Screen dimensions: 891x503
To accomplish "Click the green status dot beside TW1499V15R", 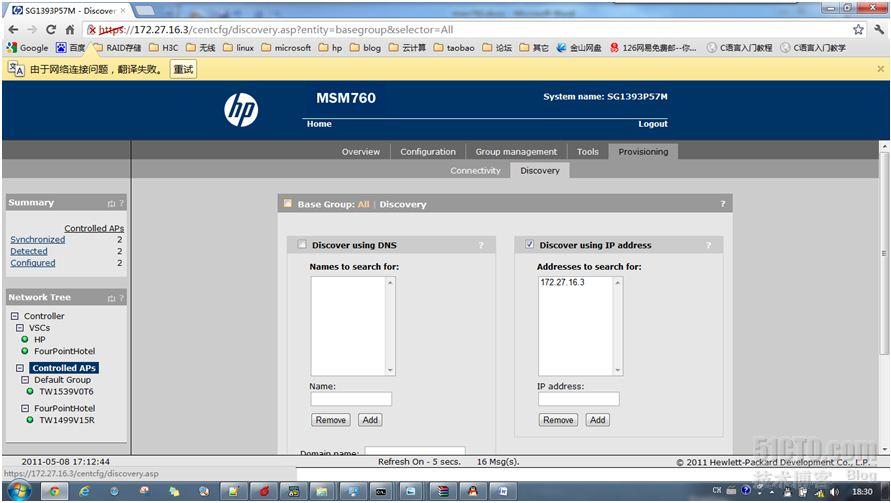I will [30, 419].
